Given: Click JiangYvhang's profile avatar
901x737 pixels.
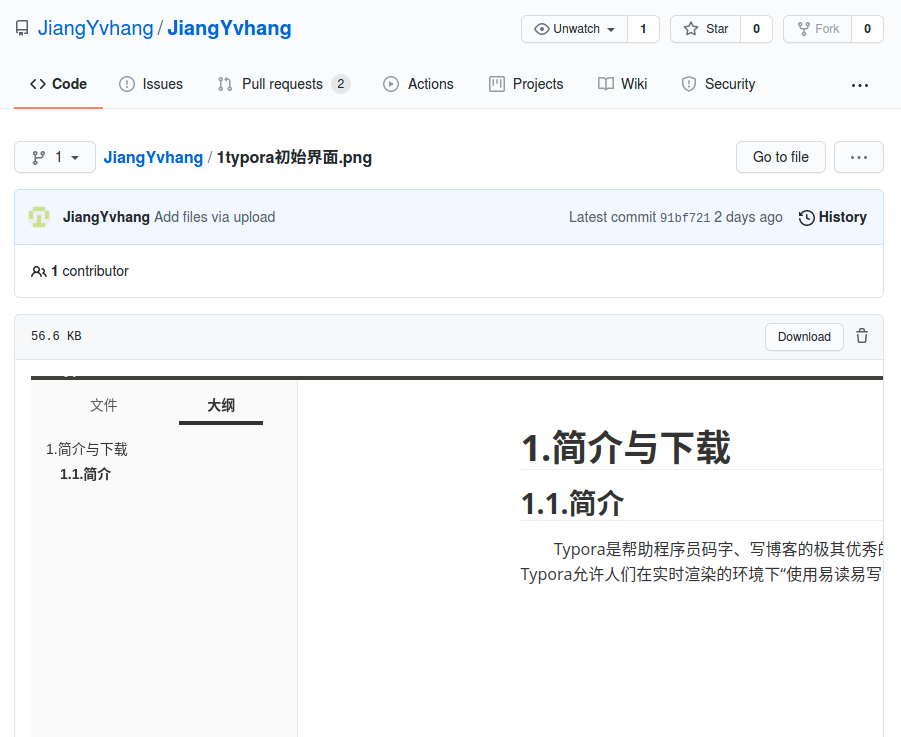Looking at the screenshot, I should (x=38, y=217).
